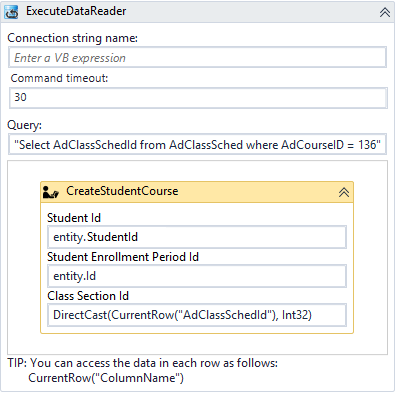Select the CreateStudentCourse title text
Image resolution: width=397 pixels, height=394 pixels.
(122, 191)
